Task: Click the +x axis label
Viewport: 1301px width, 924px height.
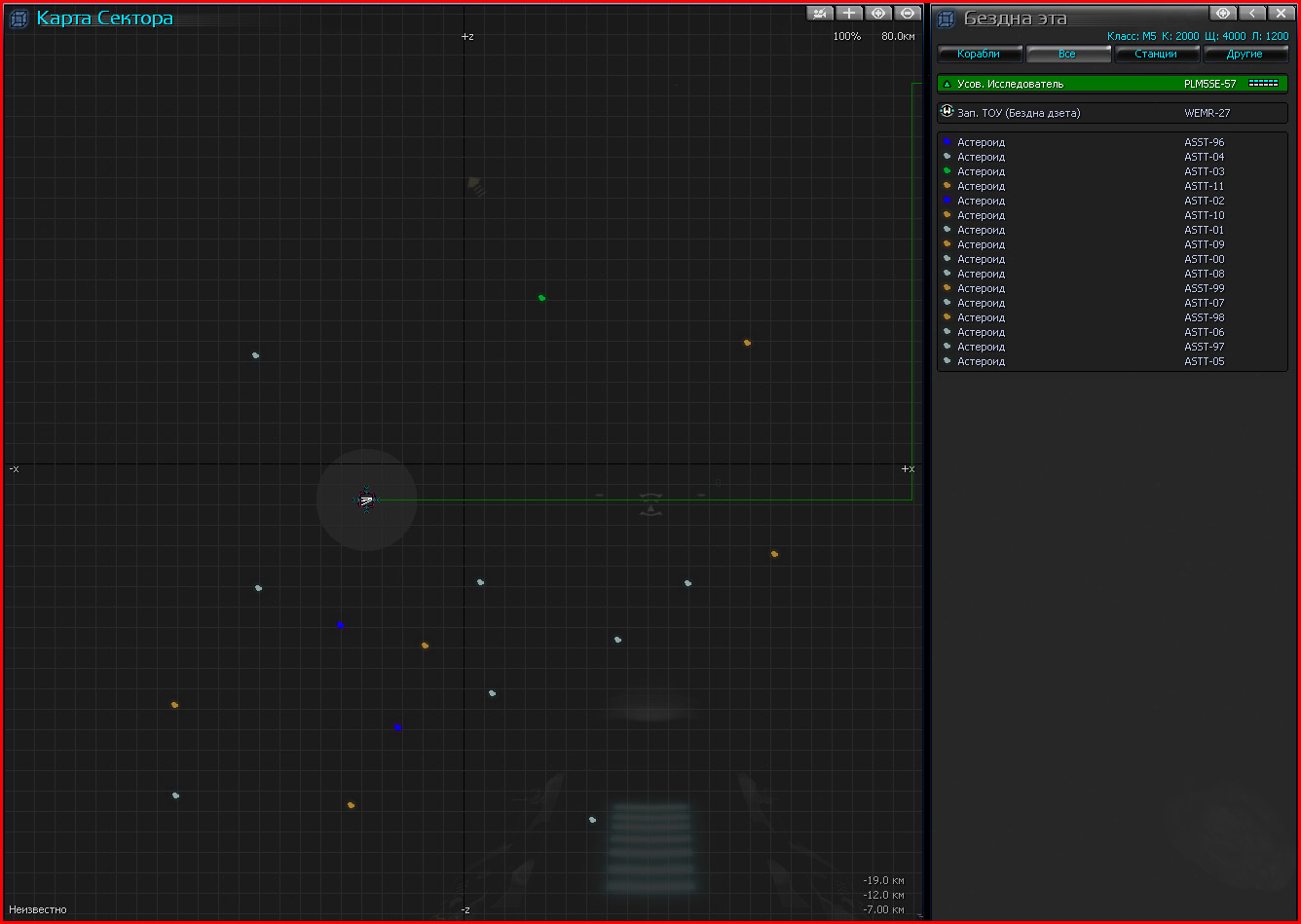Action: coord(908,468)
